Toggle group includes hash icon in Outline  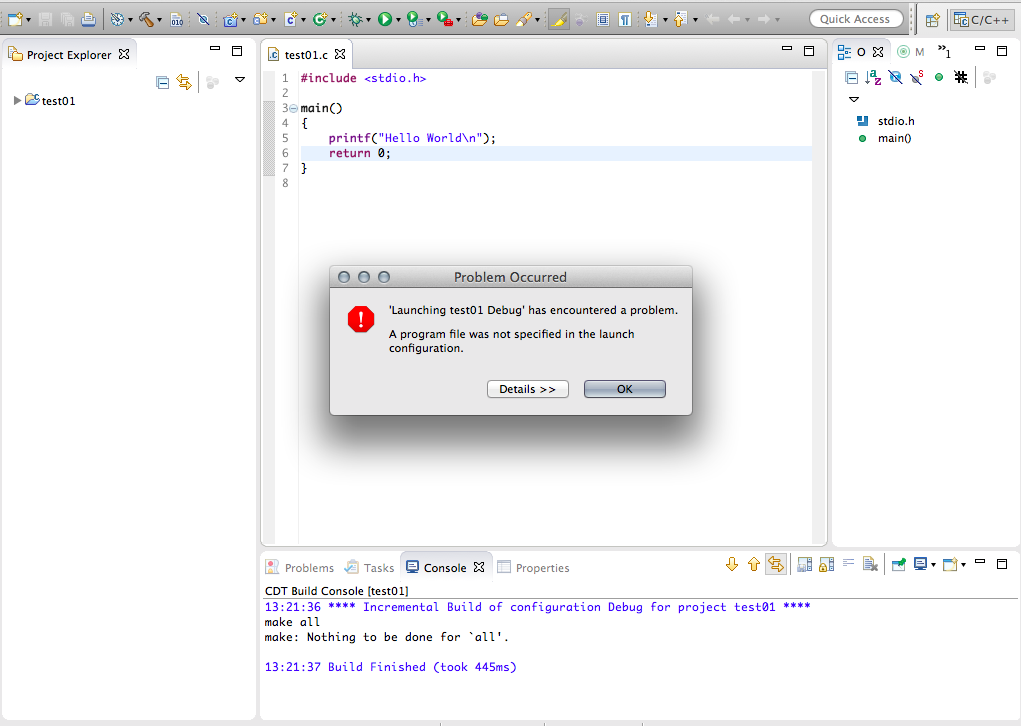click(x=960, y=77)
